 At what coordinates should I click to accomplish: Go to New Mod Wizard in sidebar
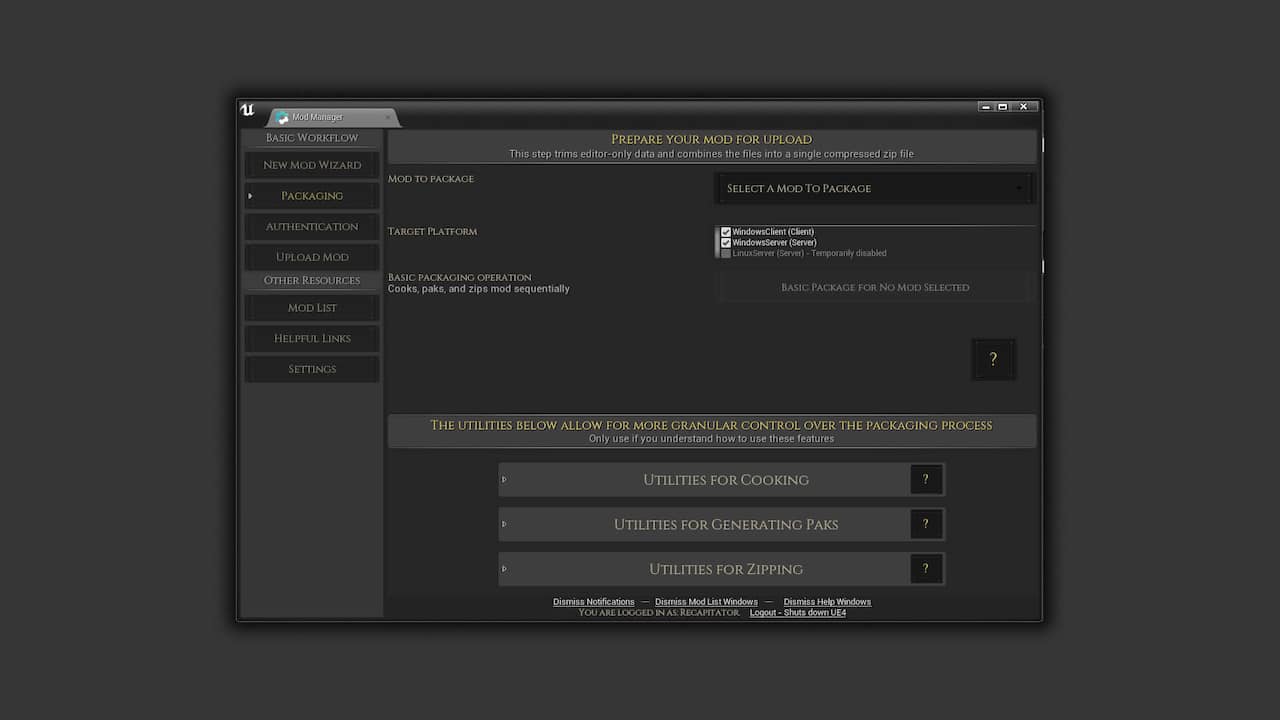312,165
